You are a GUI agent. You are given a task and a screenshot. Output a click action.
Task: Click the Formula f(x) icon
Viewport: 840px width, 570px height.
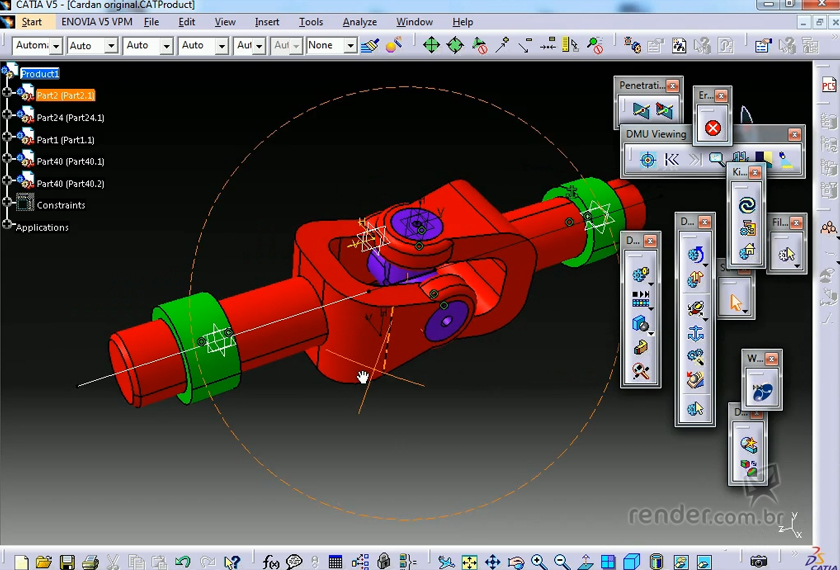[271, 563]
